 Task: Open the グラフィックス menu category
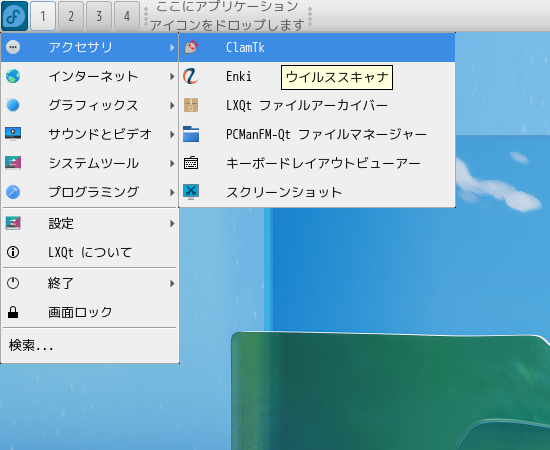(90, 105)
